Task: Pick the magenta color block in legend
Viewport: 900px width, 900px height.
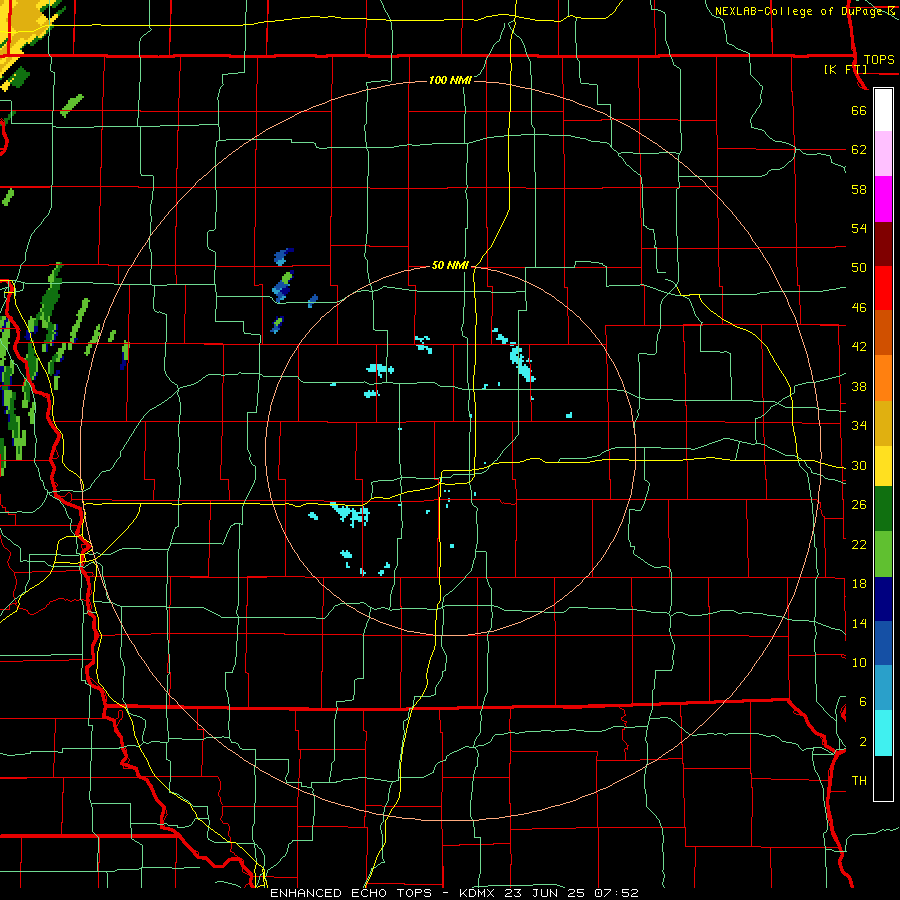Action: click(883, 199)
